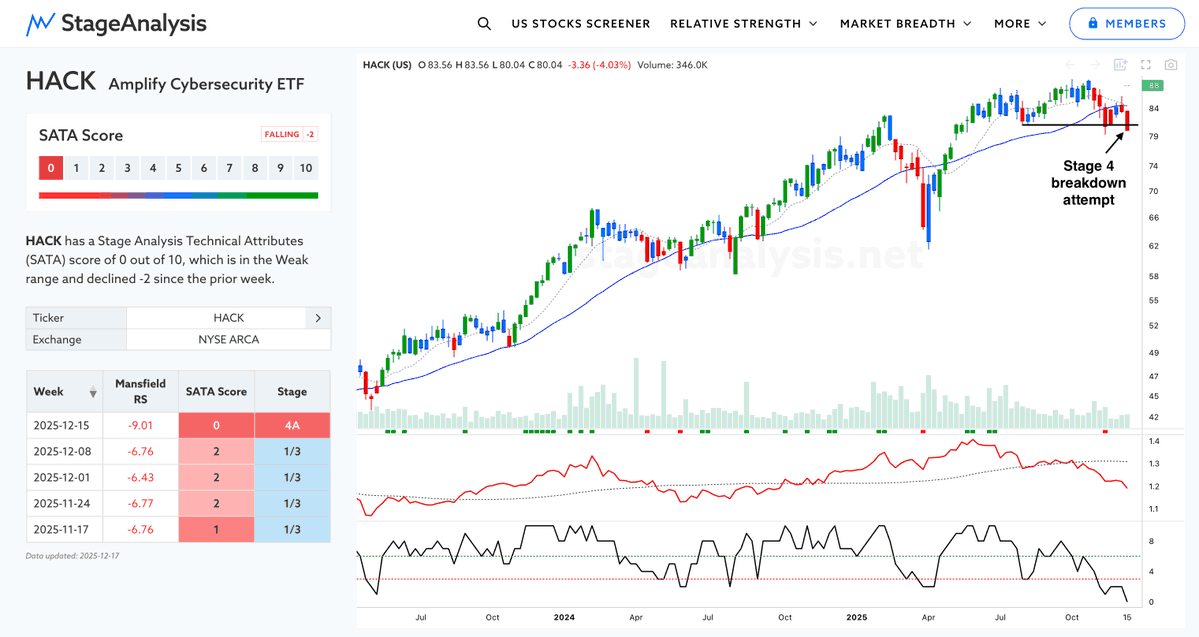Expand the More menu
The height and width of the screenshot is (637, 1199).
[1020, 24]
